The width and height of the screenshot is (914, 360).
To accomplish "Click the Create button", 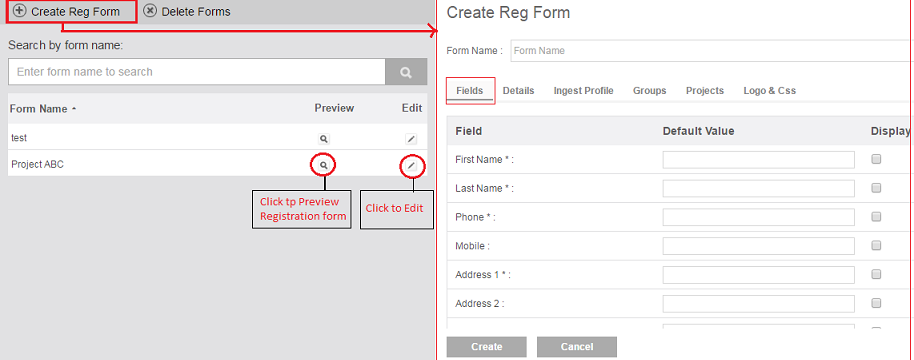I will pos(487,347).
